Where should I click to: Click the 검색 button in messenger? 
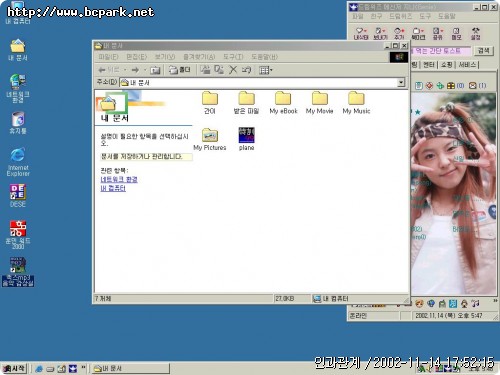[x=483, y=51]
